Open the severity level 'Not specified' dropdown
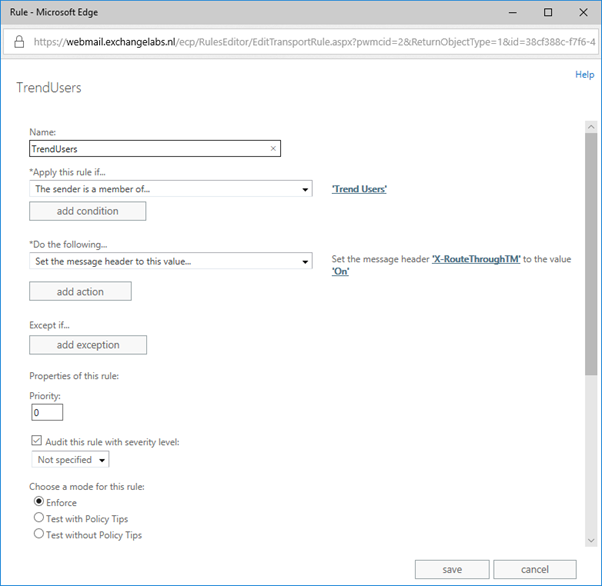 pos(70,460)
